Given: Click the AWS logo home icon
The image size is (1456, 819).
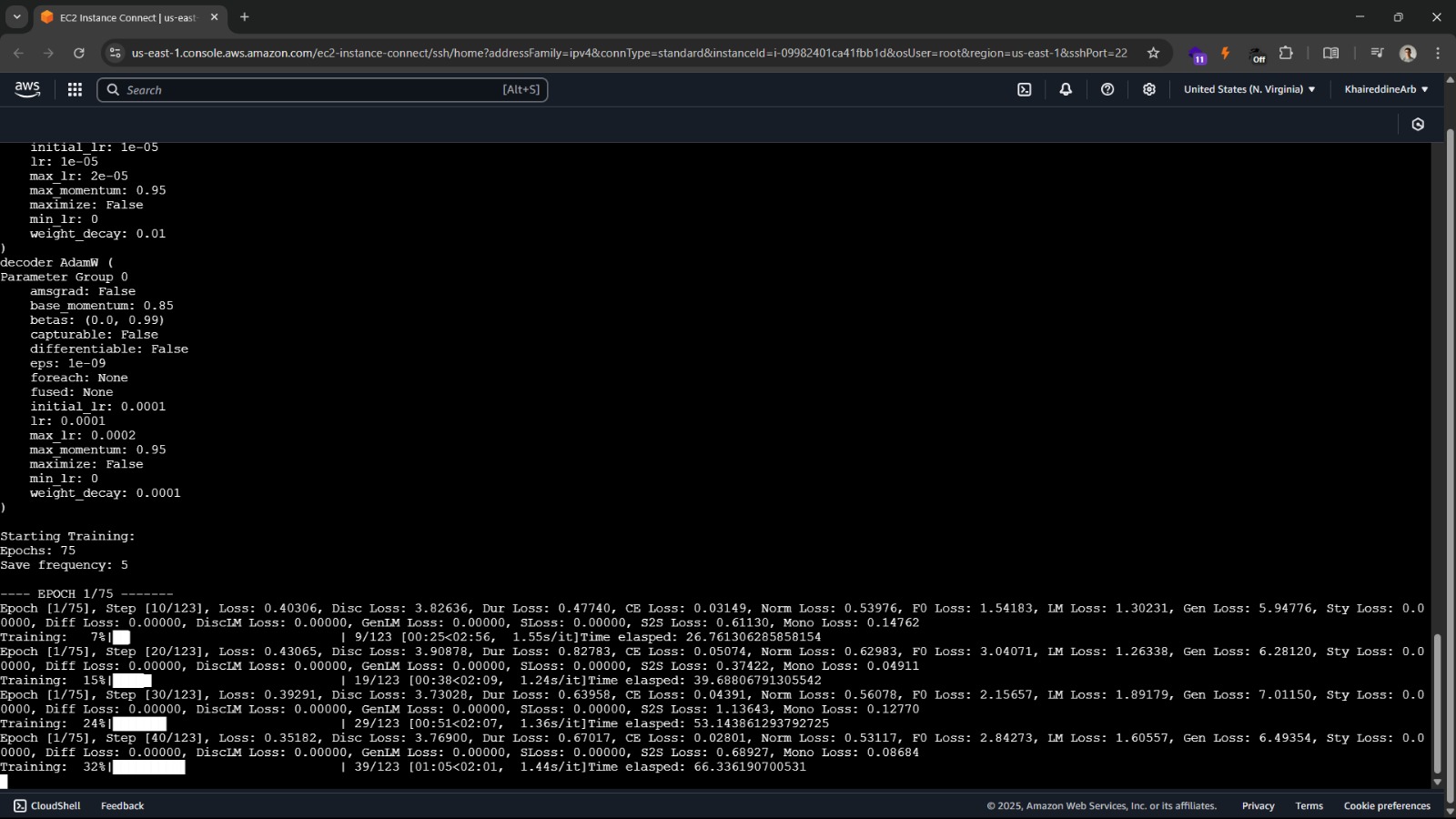Looking at the screenshot, I should 27,89.
